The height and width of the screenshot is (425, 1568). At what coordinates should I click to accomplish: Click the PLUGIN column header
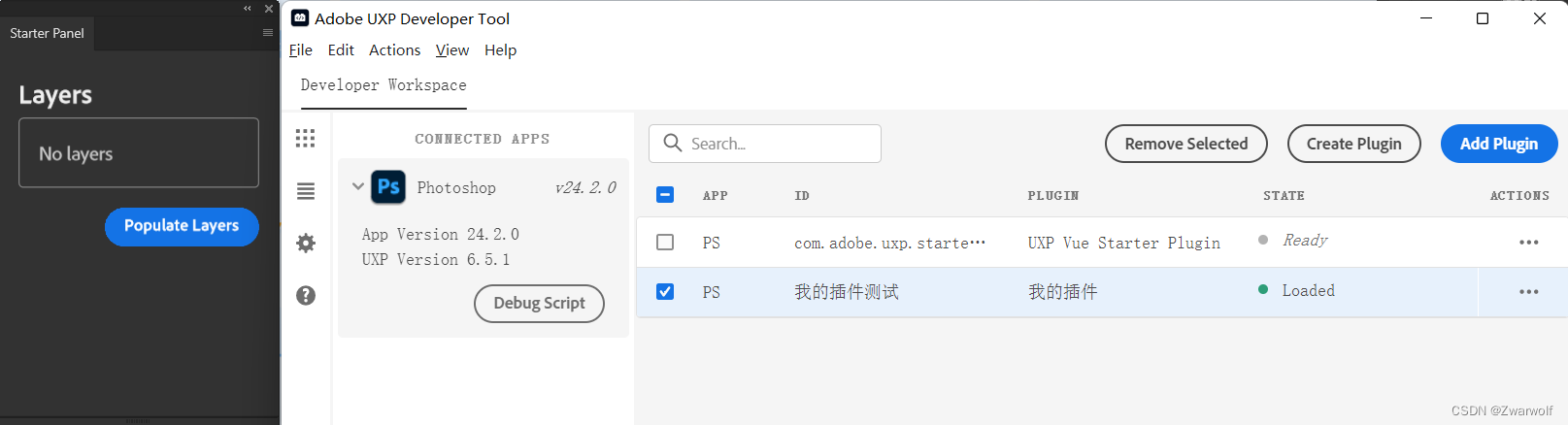point(1053,195)
